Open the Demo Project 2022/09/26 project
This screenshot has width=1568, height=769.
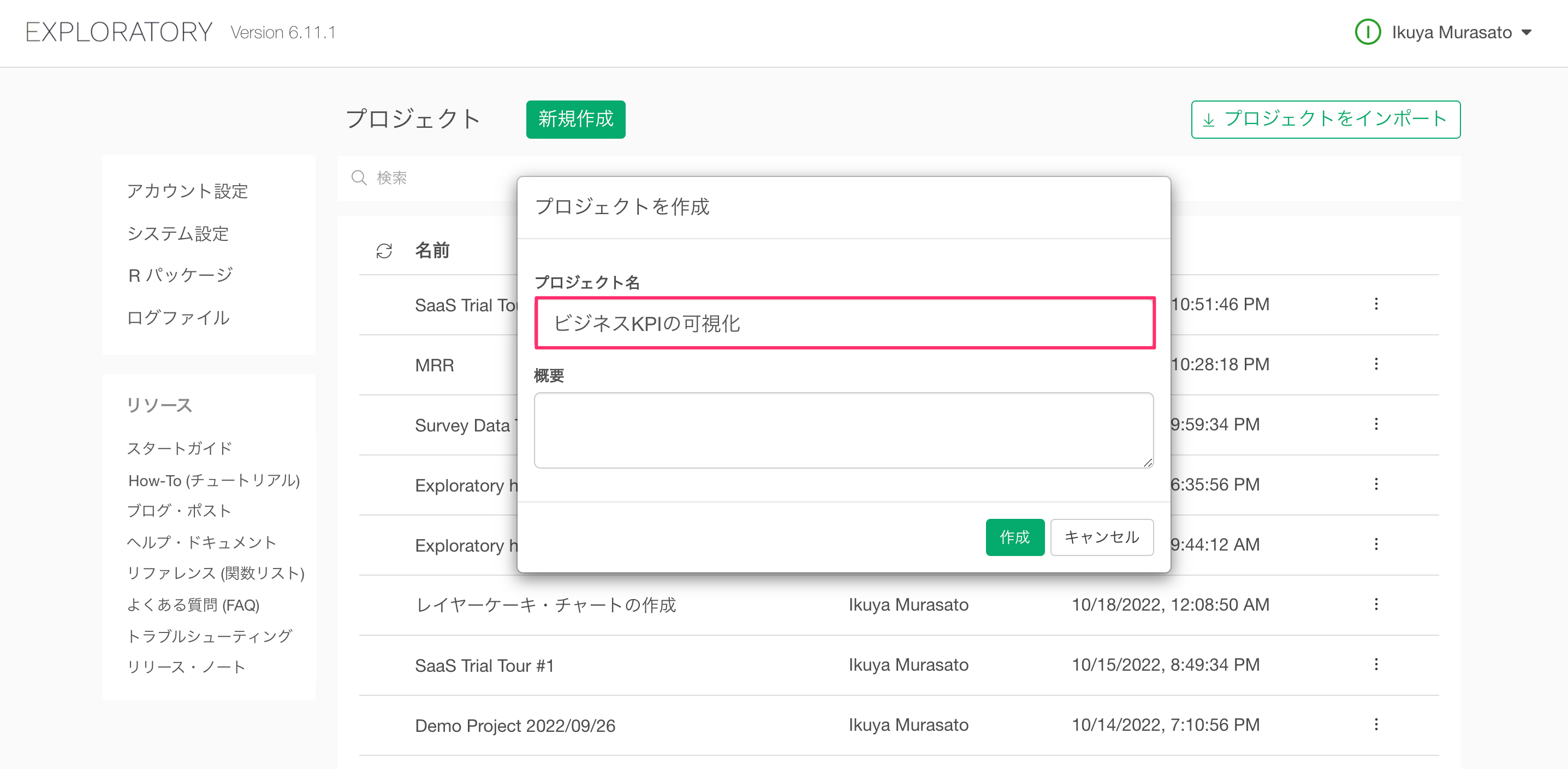515,726
